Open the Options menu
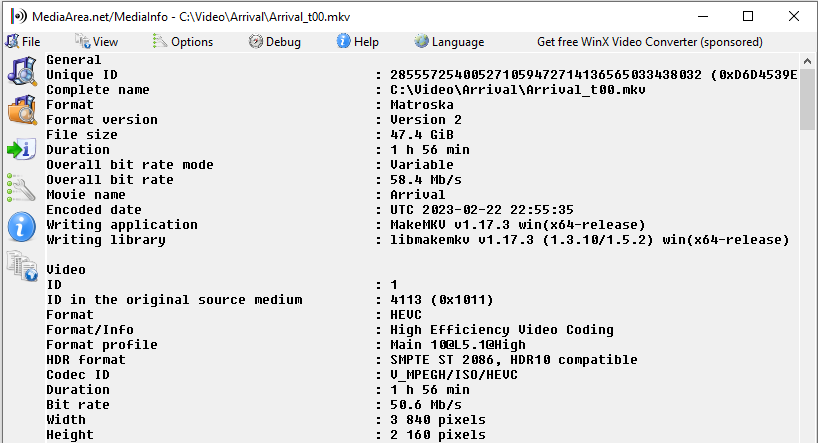Screen dimensions: 818x443 point(183,42)
